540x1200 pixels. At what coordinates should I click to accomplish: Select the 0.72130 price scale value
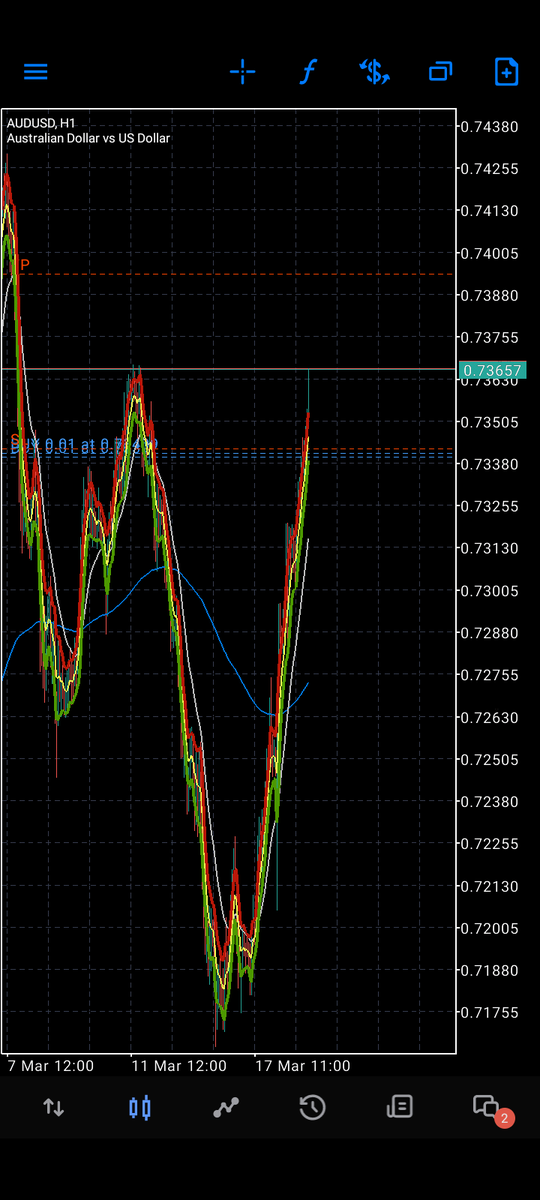pos(490,887)
